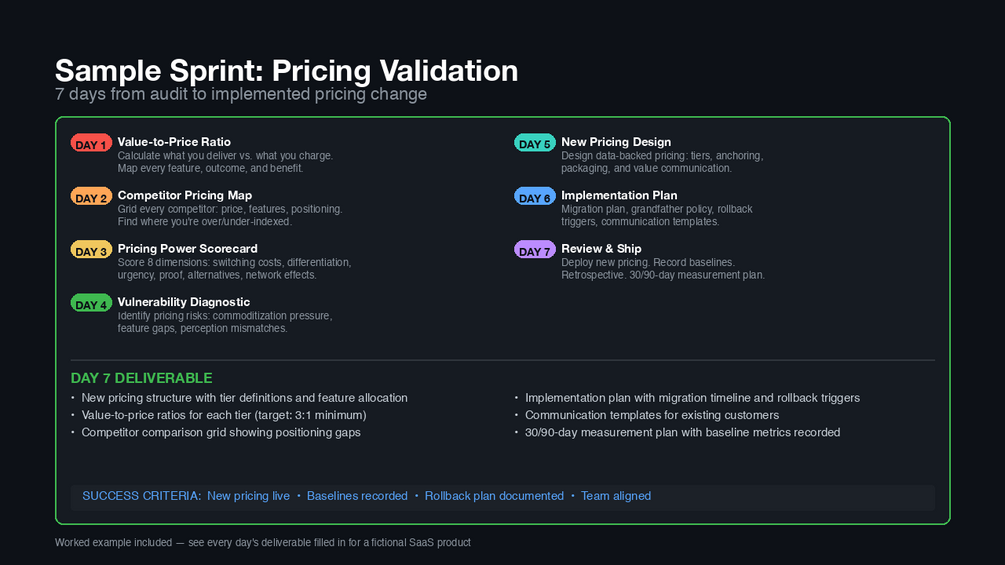Screen dimensions: 1005x565
Task: Click the slide title 'Sample Sprint: Pricing Validation'
Action: pos(286,71)
